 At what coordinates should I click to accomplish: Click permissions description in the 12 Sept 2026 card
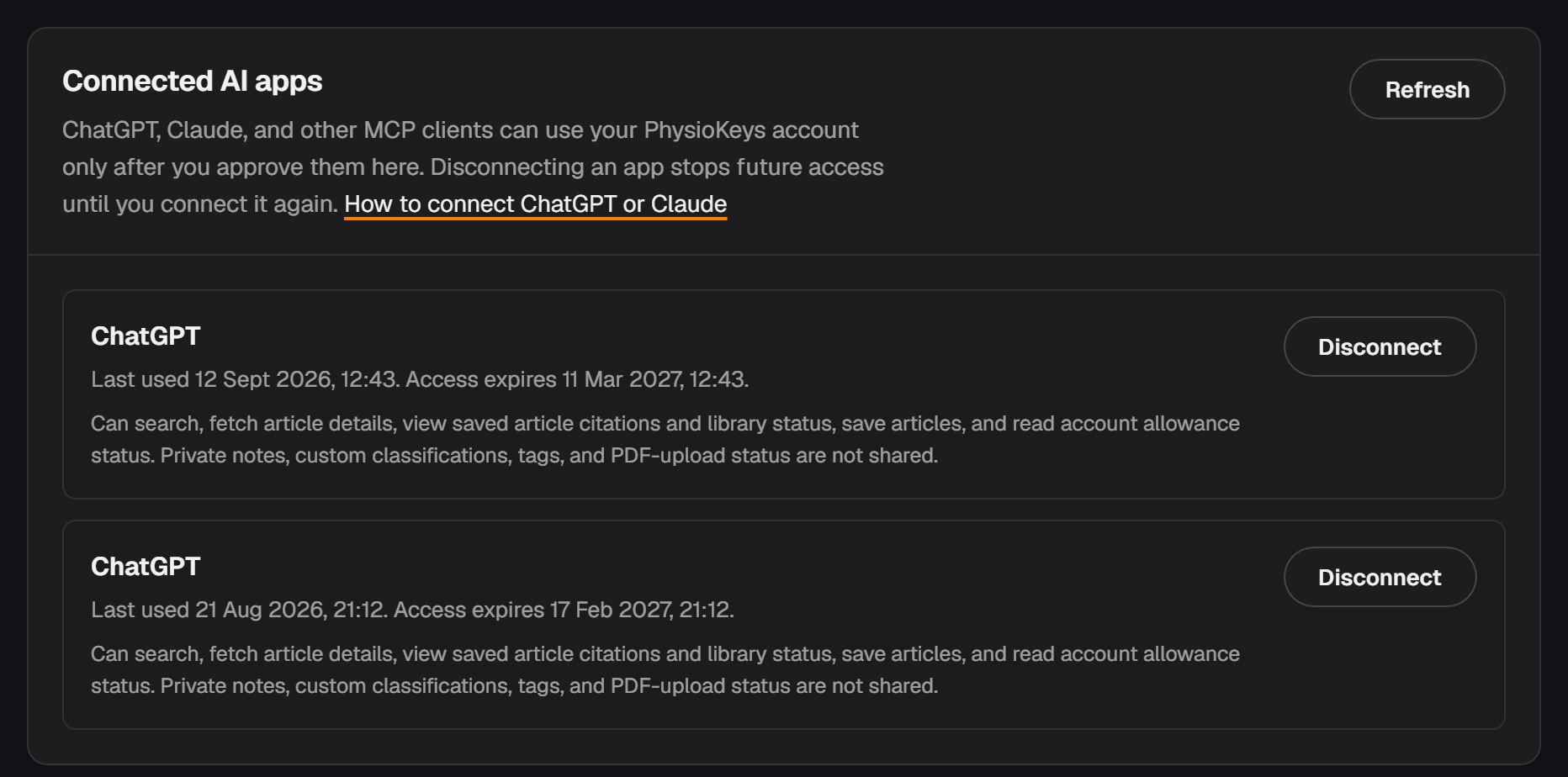[665, 439]
